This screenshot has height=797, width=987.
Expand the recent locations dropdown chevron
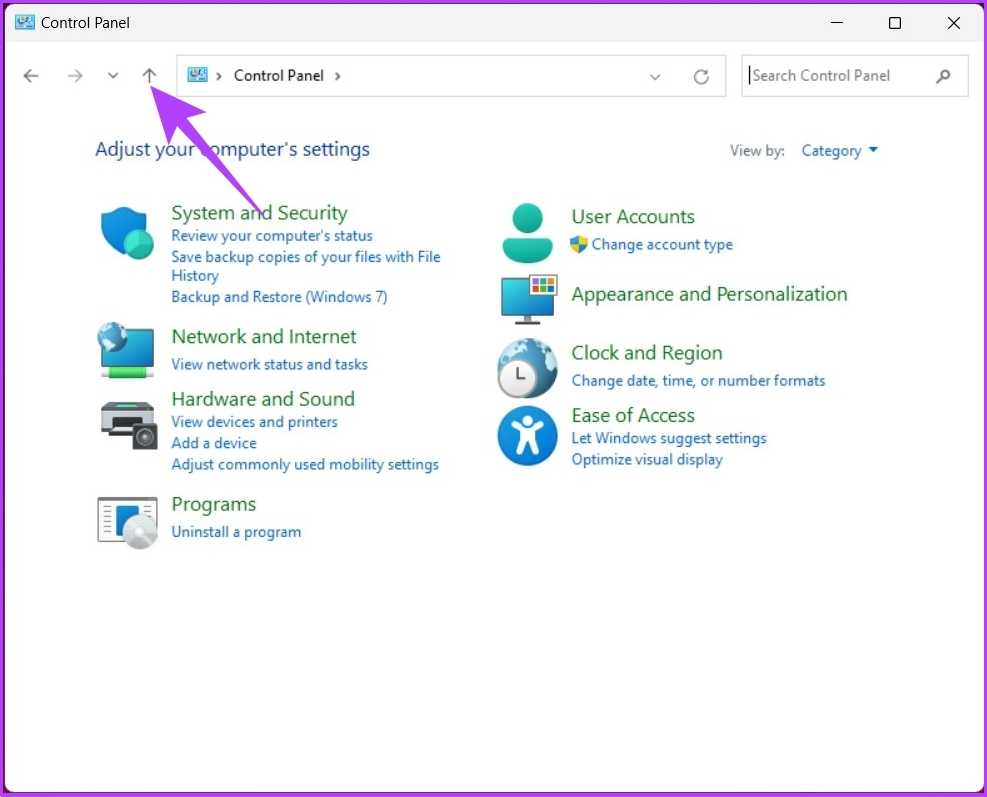(x=113, y=76)
